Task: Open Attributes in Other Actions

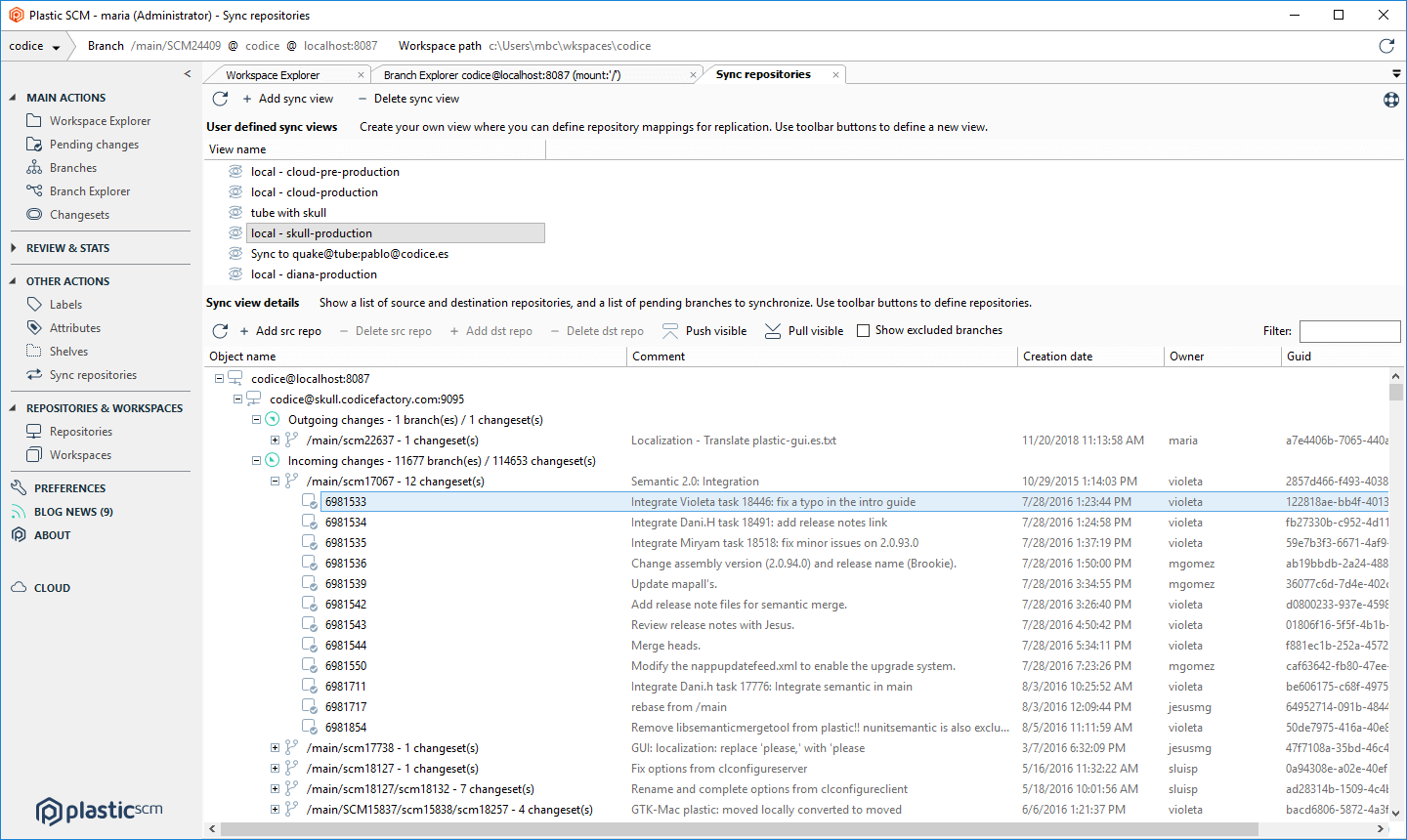Action: click(x=64, y=328)
